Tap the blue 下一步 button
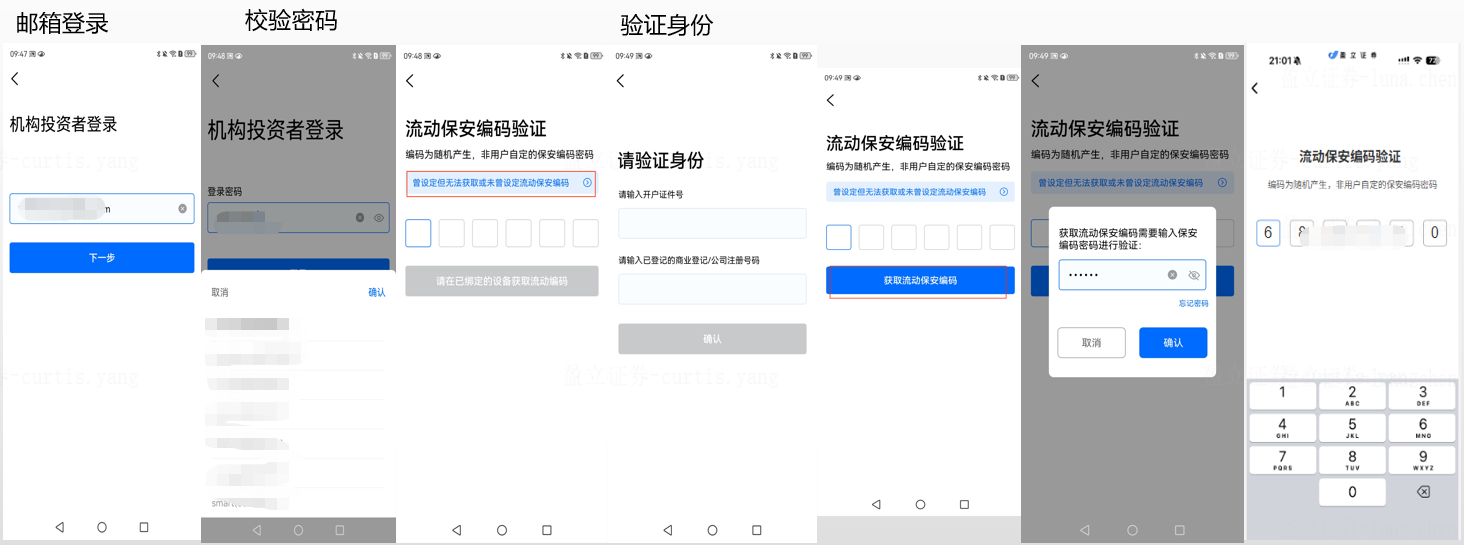This screenshot has height=545, width=1464. coord(102,258)
